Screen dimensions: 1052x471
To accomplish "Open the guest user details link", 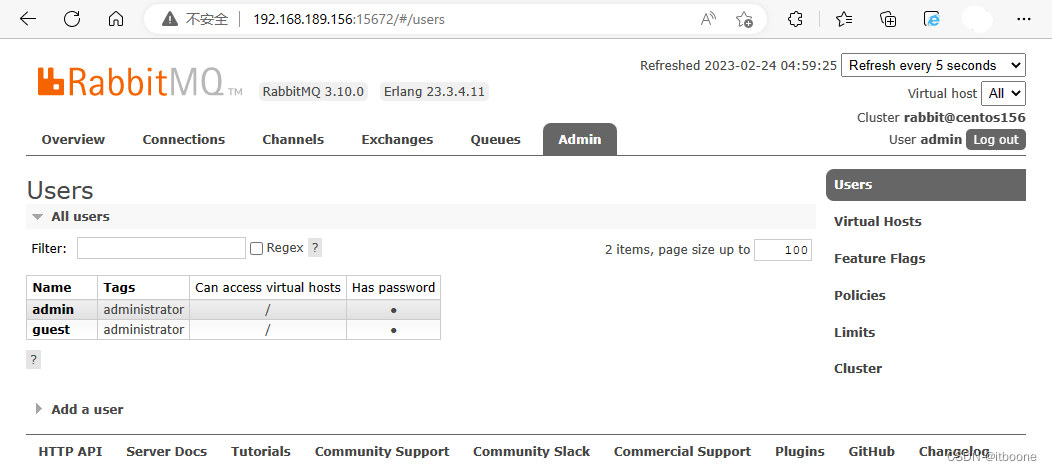I will coord(51,329).
